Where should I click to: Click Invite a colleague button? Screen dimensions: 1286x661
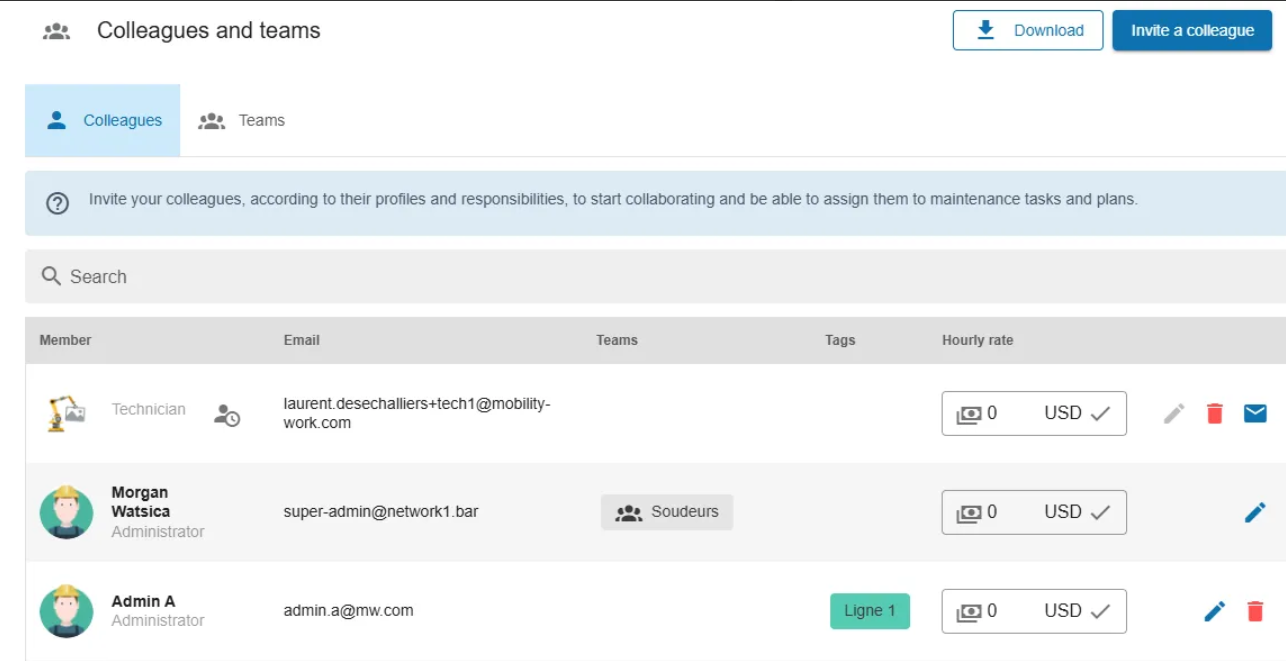coord(1192,30)
